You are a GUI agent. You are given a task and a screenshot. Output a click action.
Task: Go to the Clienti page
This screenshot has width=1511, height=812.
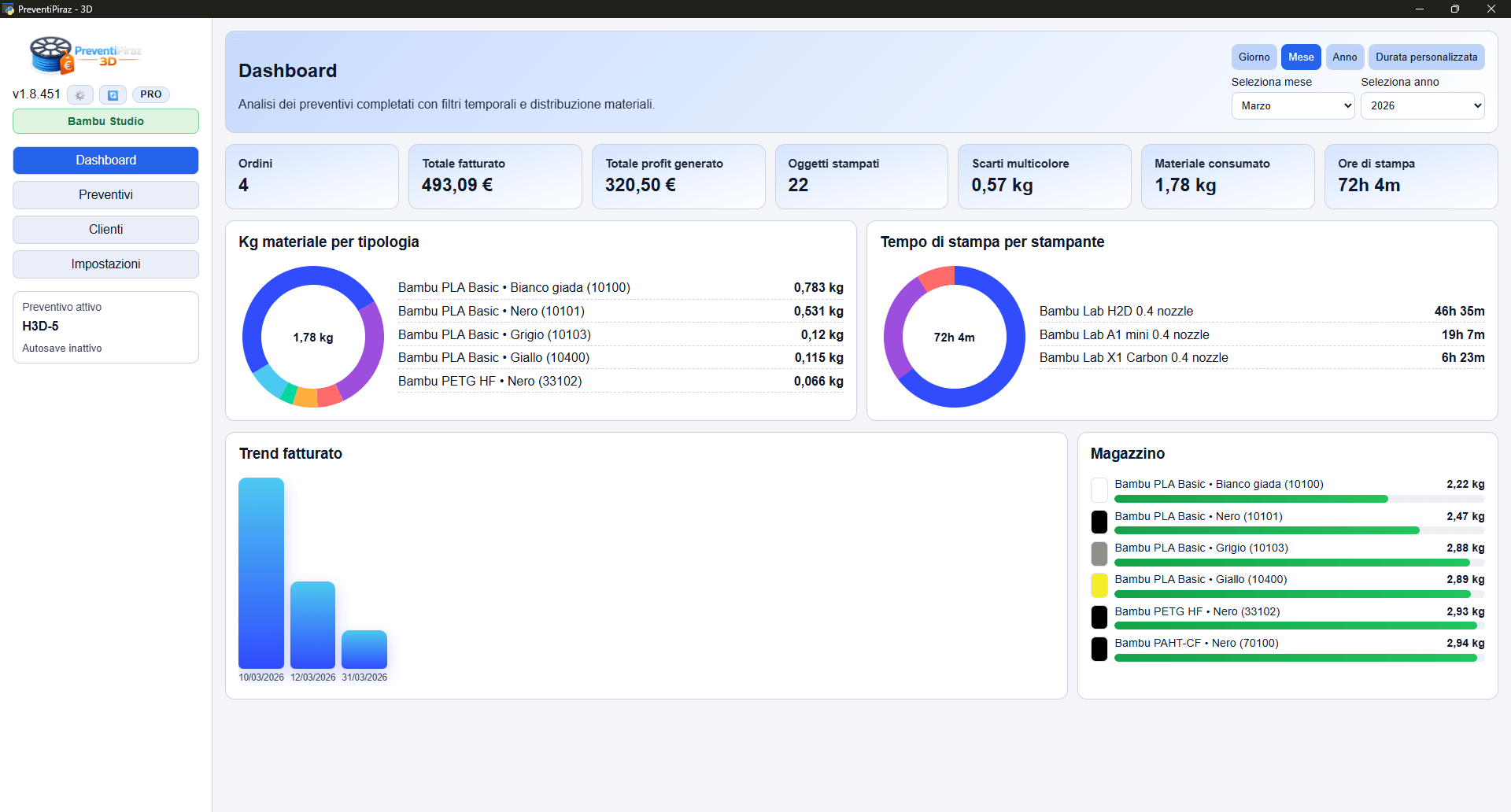(105, 230)
